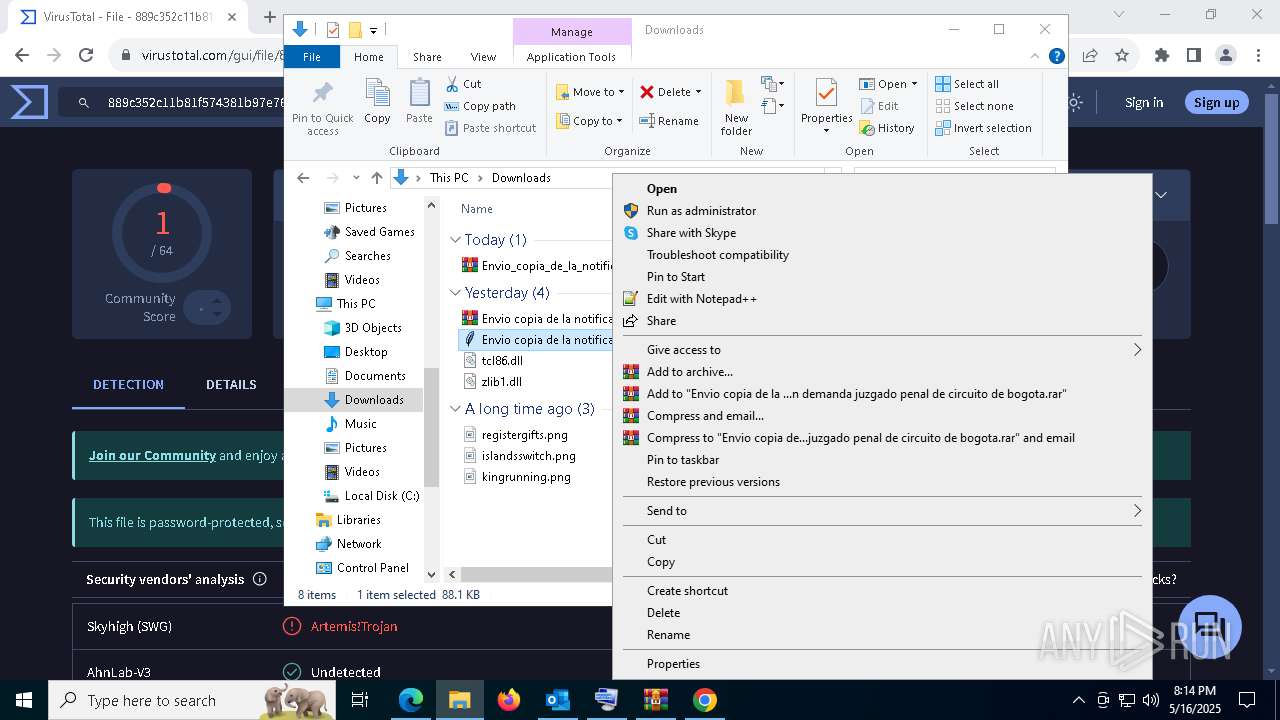Select kingrunning.png file
The width and height of the screenshot is (1280, 720).
pyautogui.click(x=526, y=477)
